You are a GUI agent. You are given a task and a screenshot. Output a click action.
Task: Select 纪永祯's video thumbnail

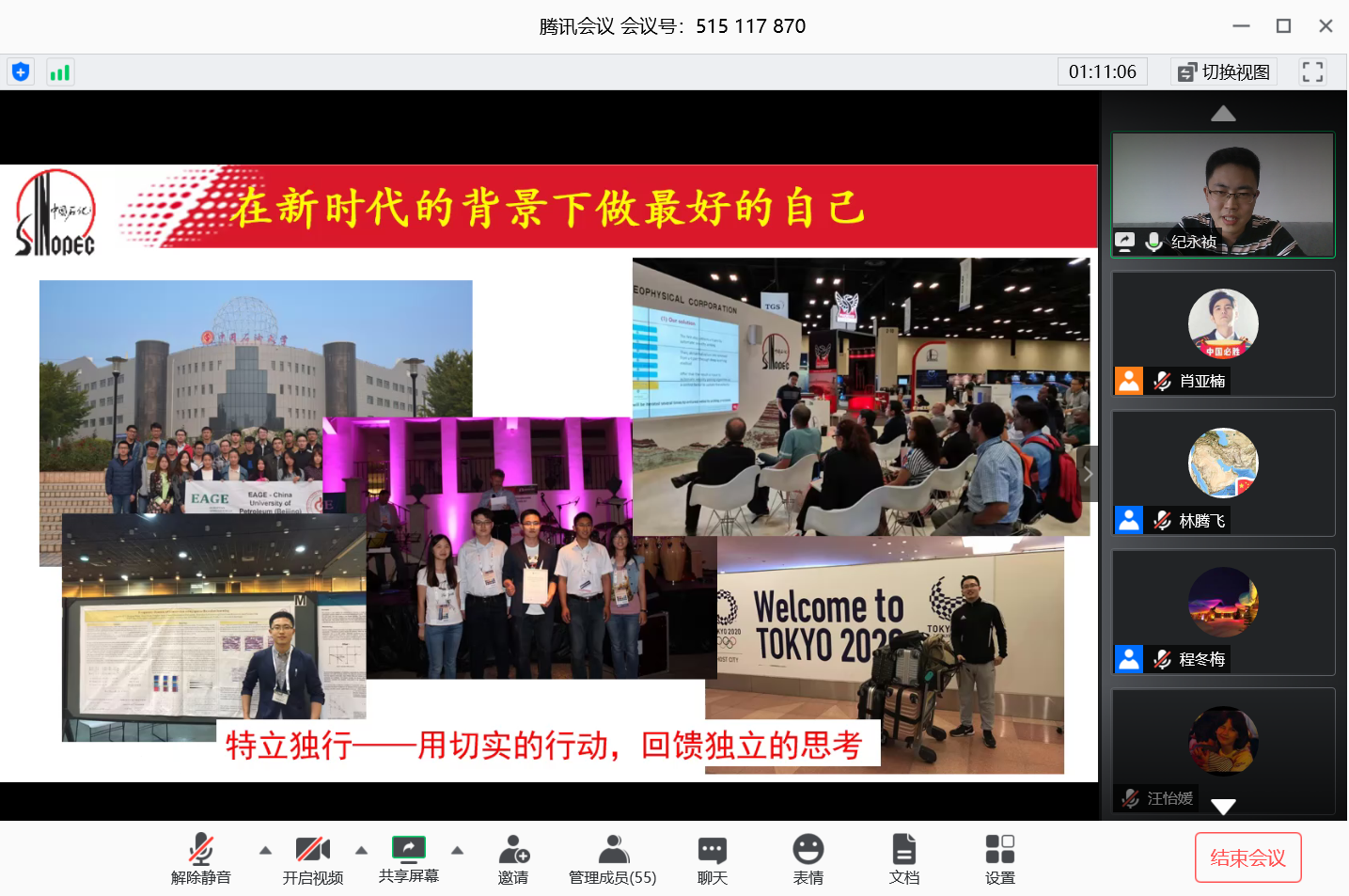1223,195
